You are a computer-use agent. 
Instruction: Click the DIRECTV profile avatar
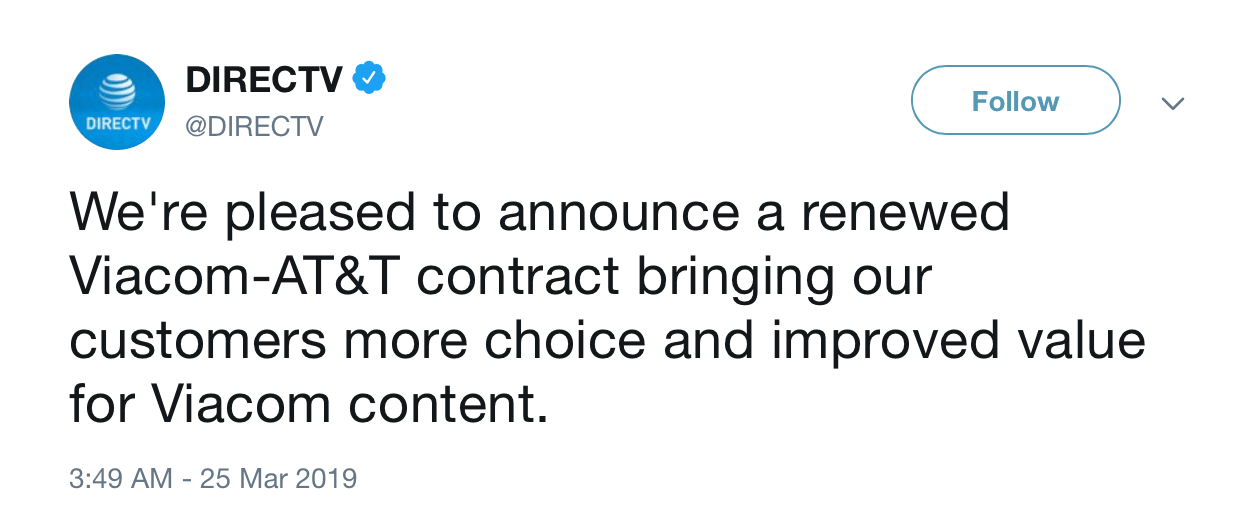pos(117,101)
